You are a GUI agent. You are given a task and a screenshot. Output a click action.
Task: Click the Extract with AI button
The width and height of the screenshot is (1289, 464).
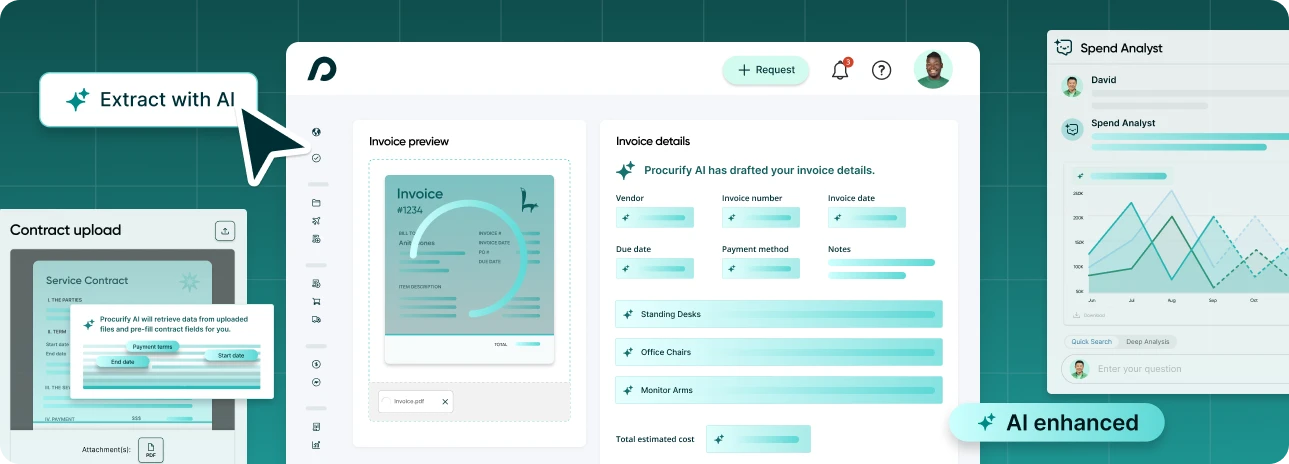(148, 99)
